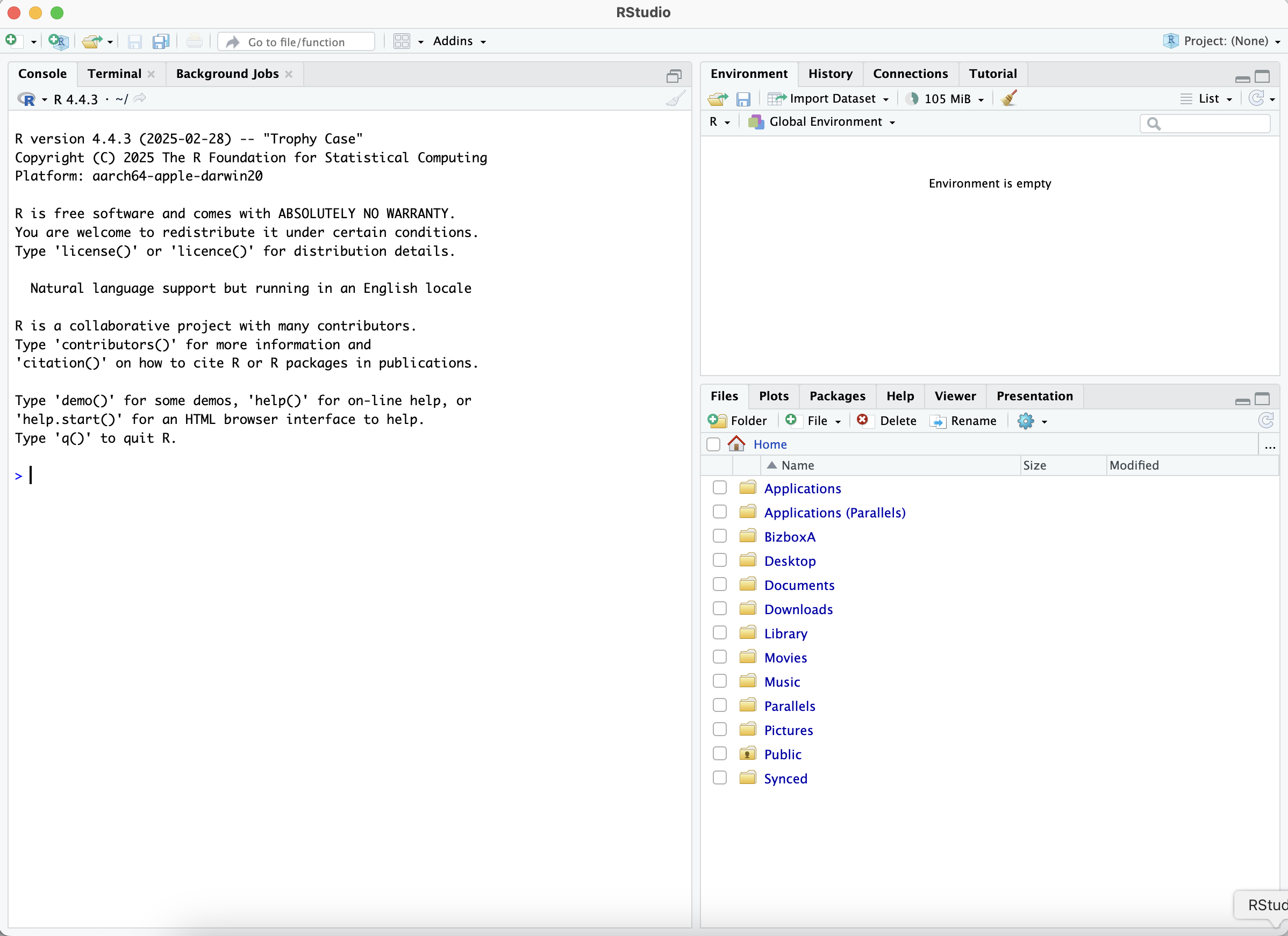
Task: Close the Terminal tab
Action: (x=151, y=74)
